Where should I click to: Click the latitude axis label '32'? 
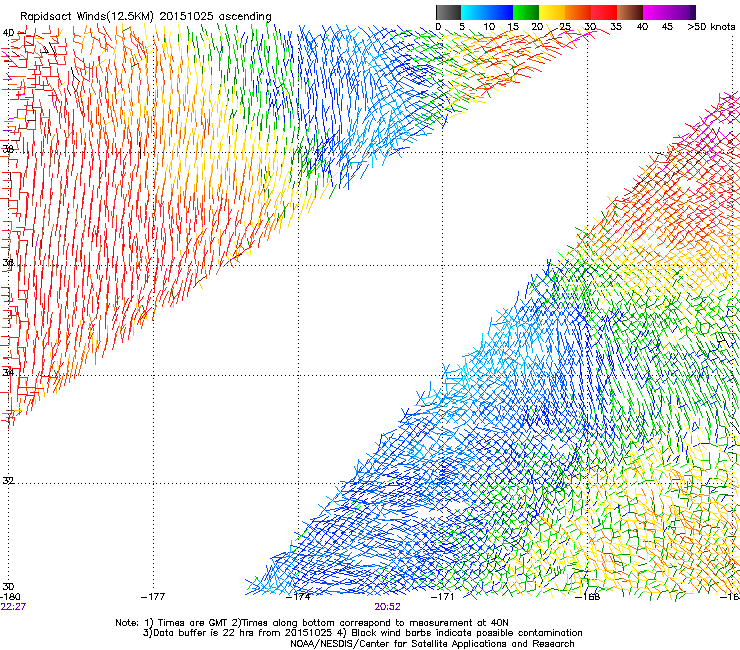click(8, 481)
